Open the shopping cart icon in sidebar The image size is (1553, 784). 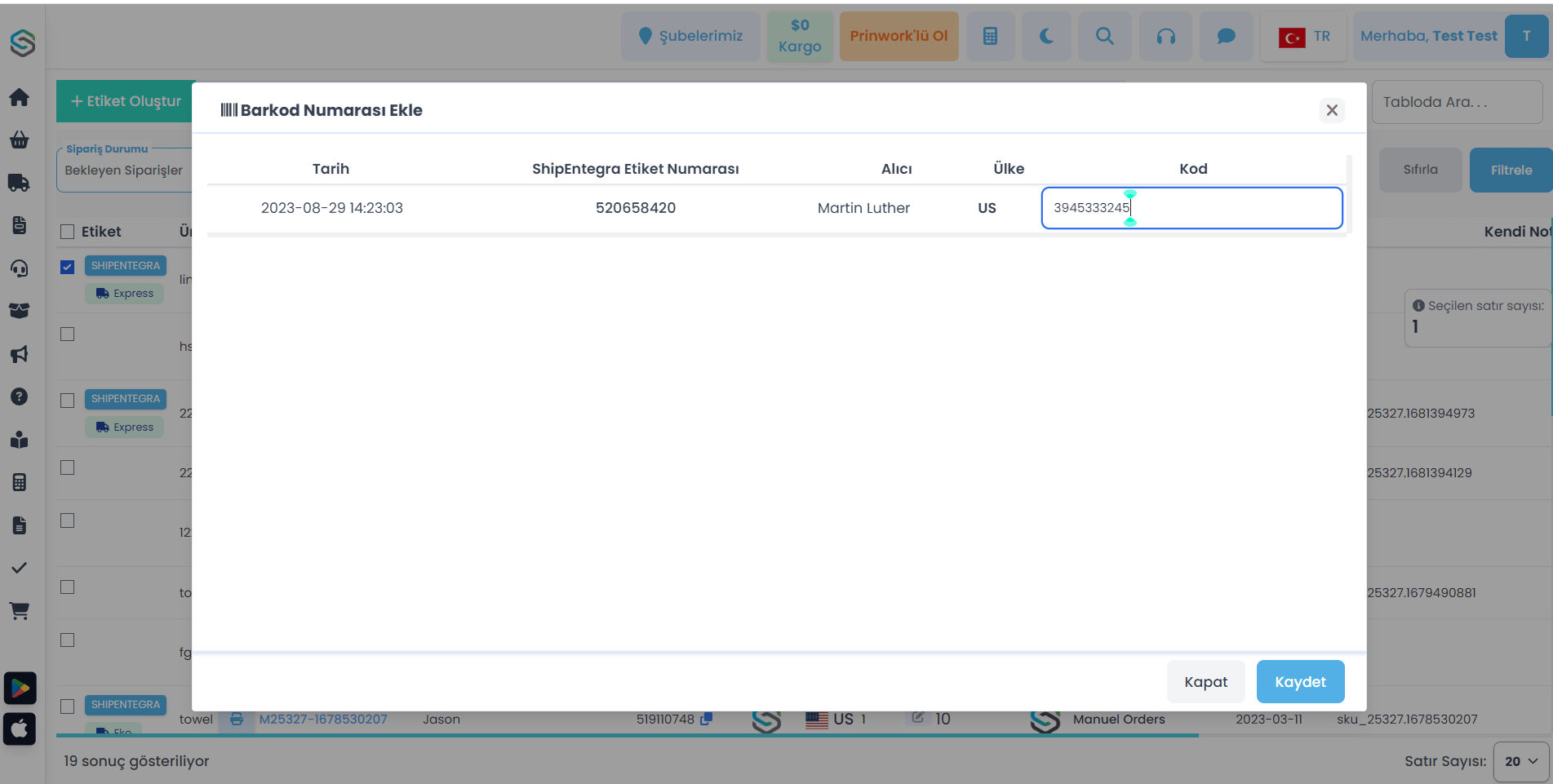click(20, 610)
